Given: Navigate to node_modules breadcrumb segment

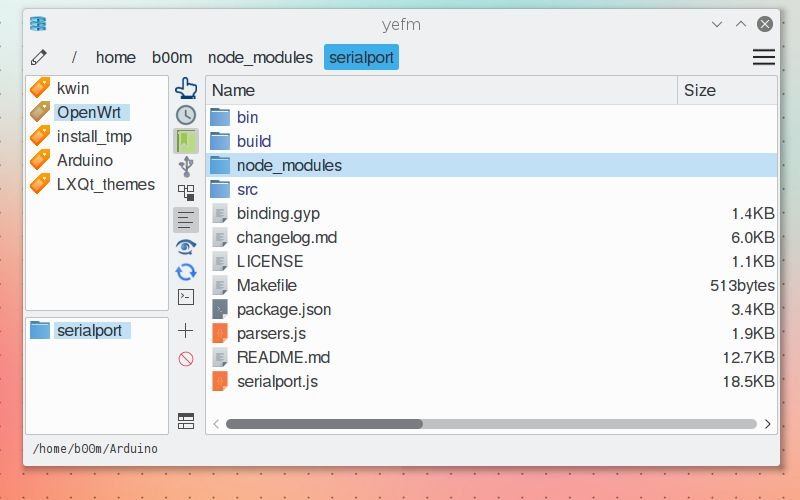Looking at the screenshot, I should (x=260, y=57).
